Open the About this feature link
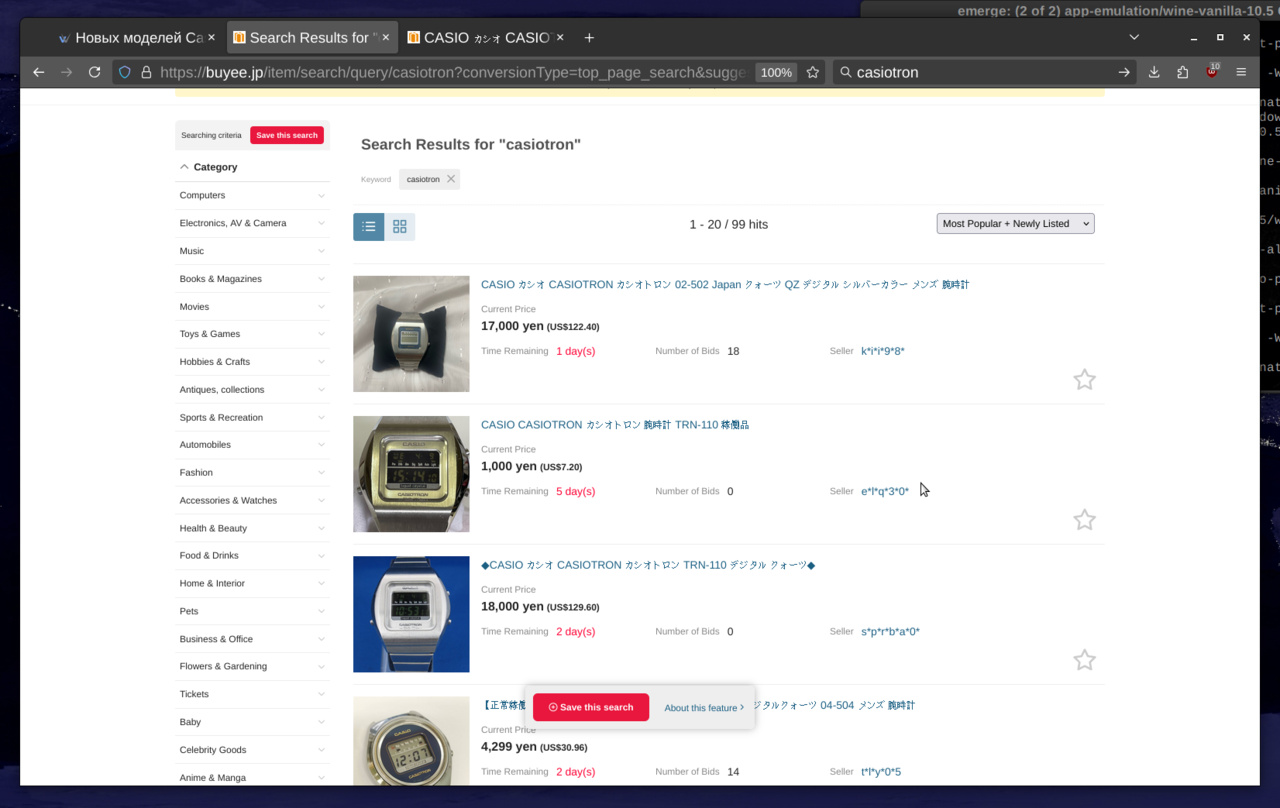 coord(703,708)
